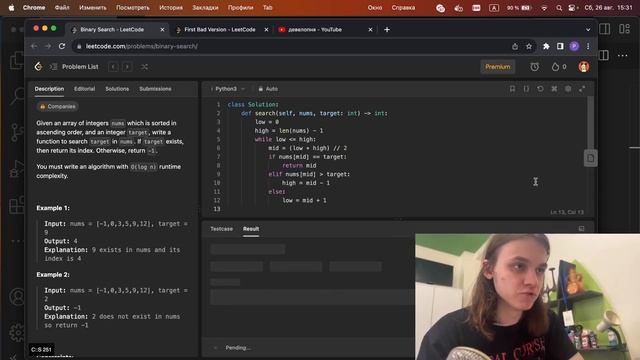Open the Файл menu
This screenshot has height=360, width=640.
coord(62,8)
